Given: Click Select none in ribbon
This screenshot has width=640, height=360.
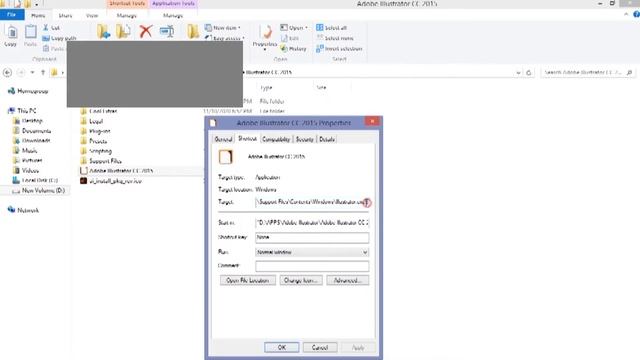Looking at the screenshot, I should pyautogui.click(x=335, y=38).
